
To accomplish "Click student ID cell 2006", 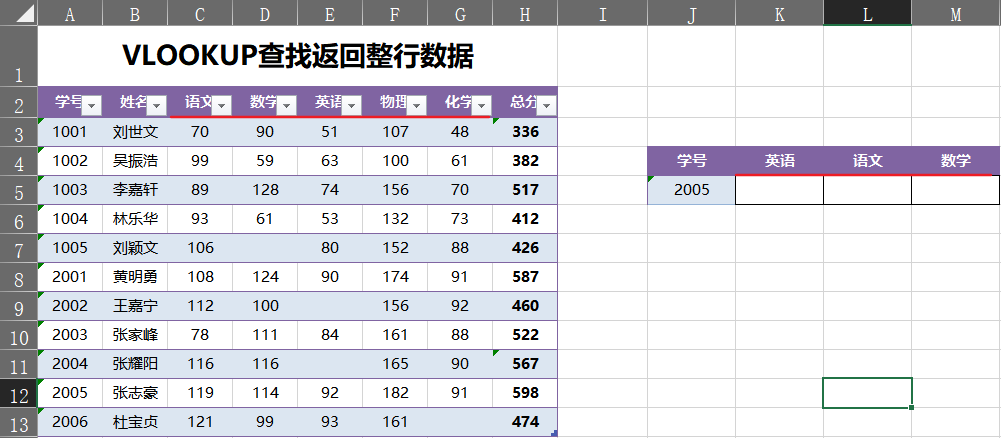I will tap(70, 422).
